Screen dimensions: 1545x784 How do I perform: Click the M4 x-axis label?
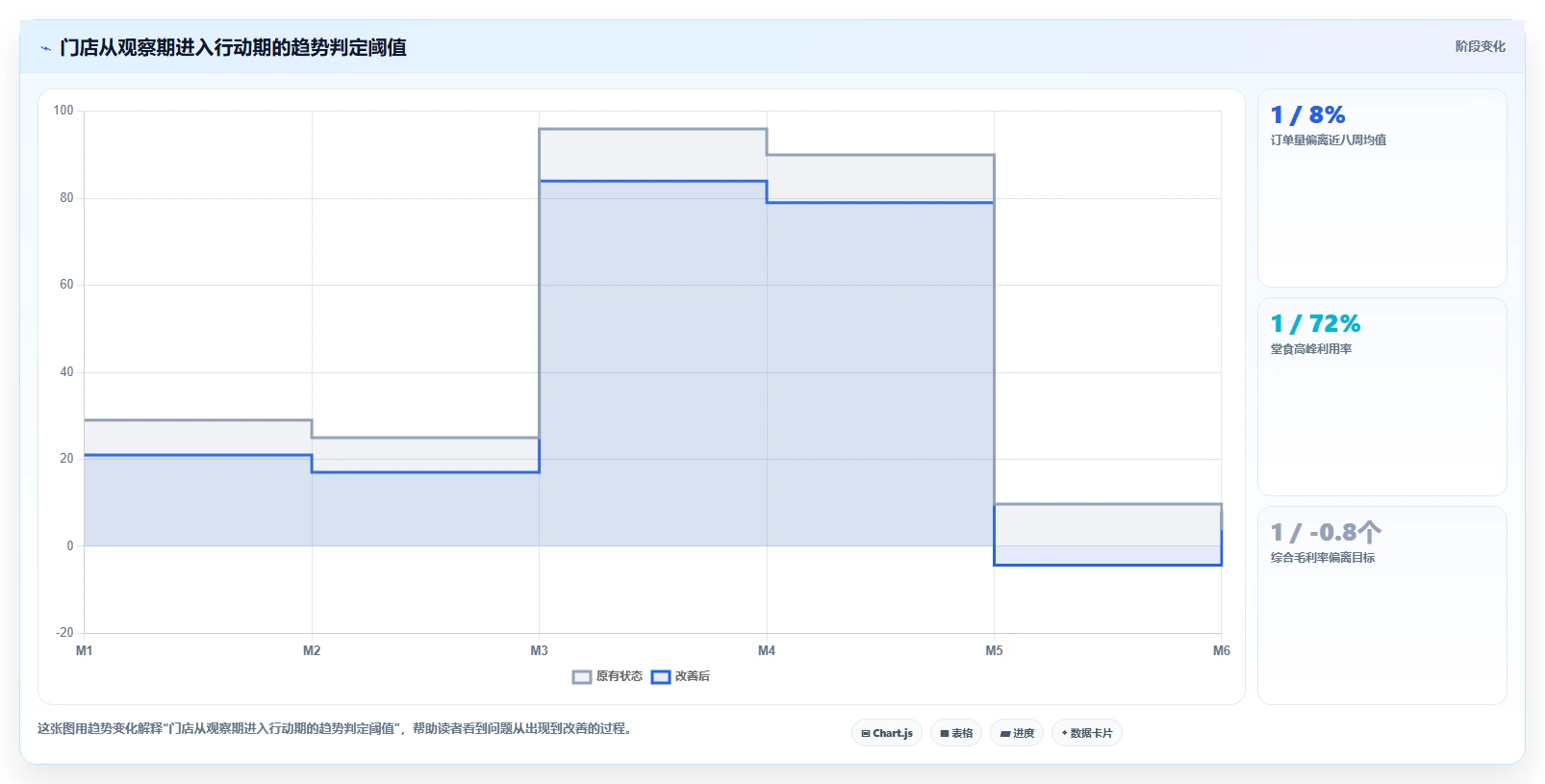tap(767, 651)
